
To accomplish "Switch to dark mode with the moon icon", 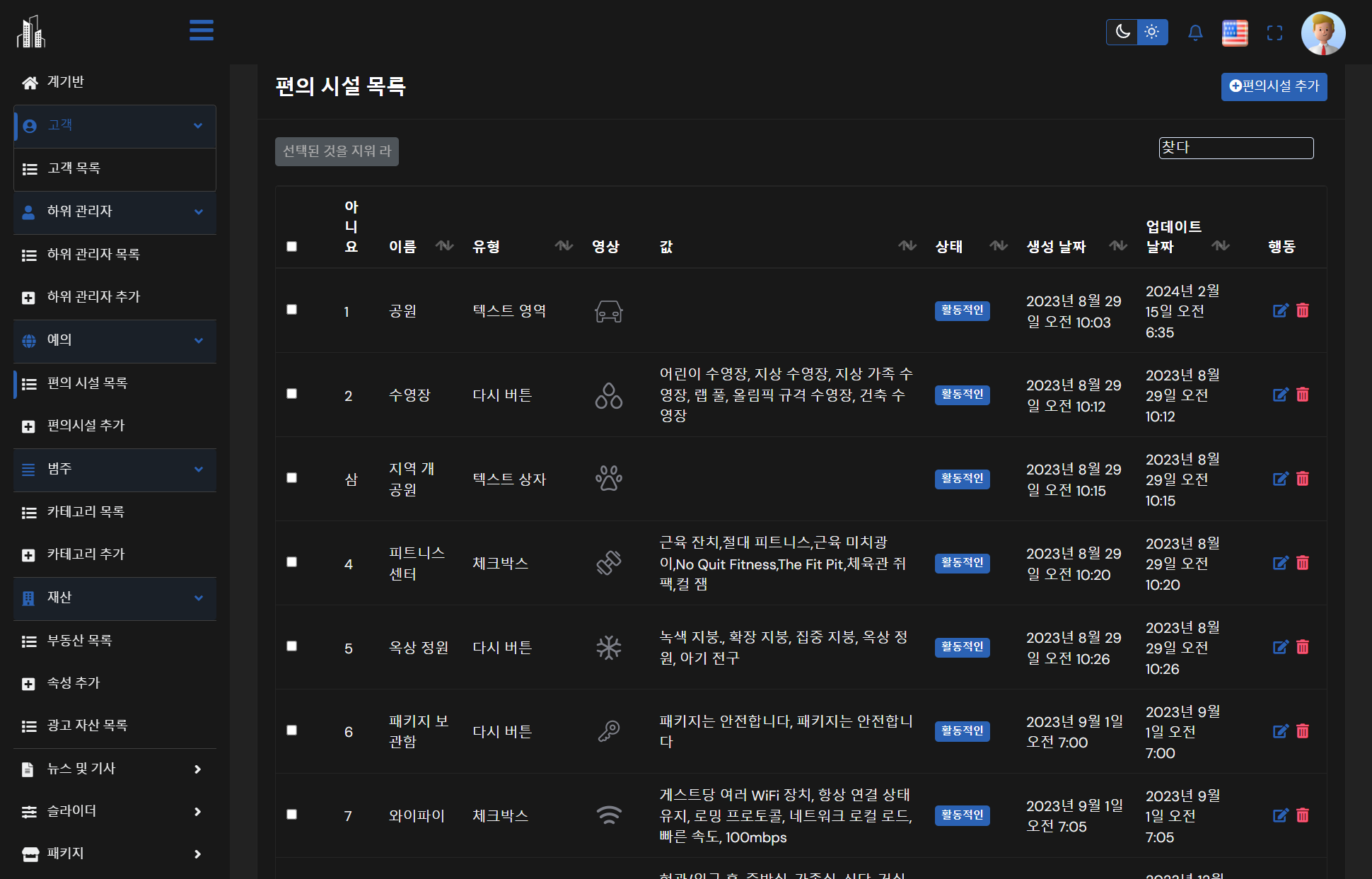I will (1122, 32).
